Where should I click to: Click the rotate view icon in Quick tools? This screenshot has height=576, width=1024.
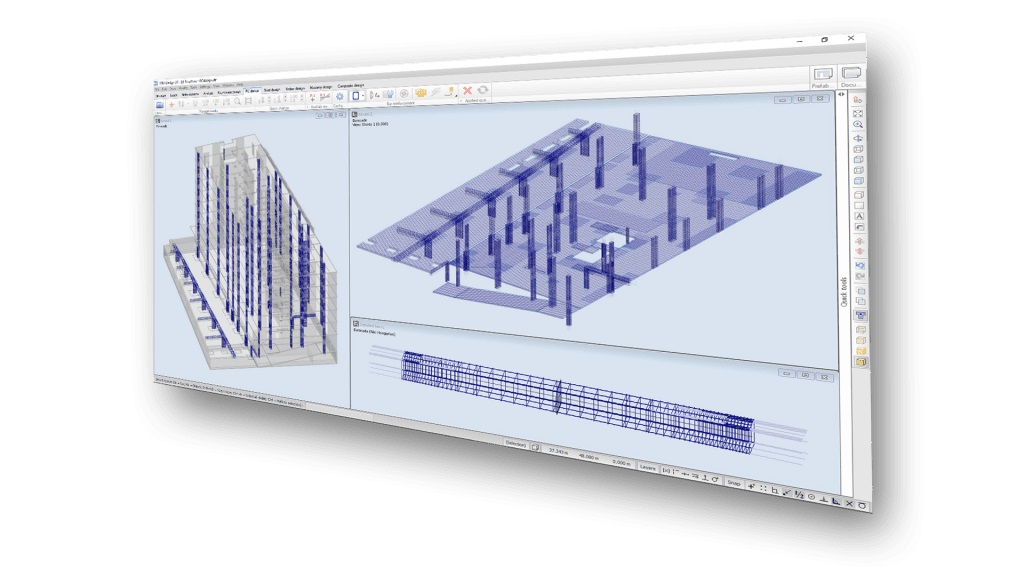click(858, 138)
